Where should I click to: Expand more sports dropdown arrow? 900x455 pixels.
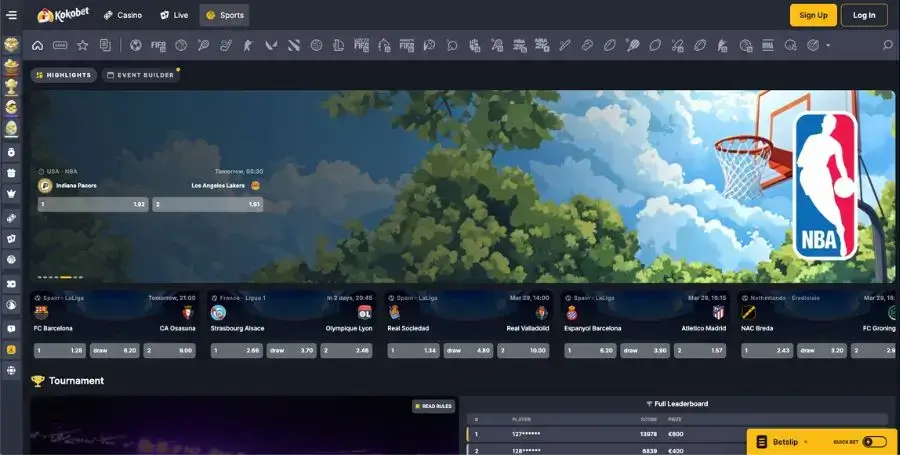(828, 45)
